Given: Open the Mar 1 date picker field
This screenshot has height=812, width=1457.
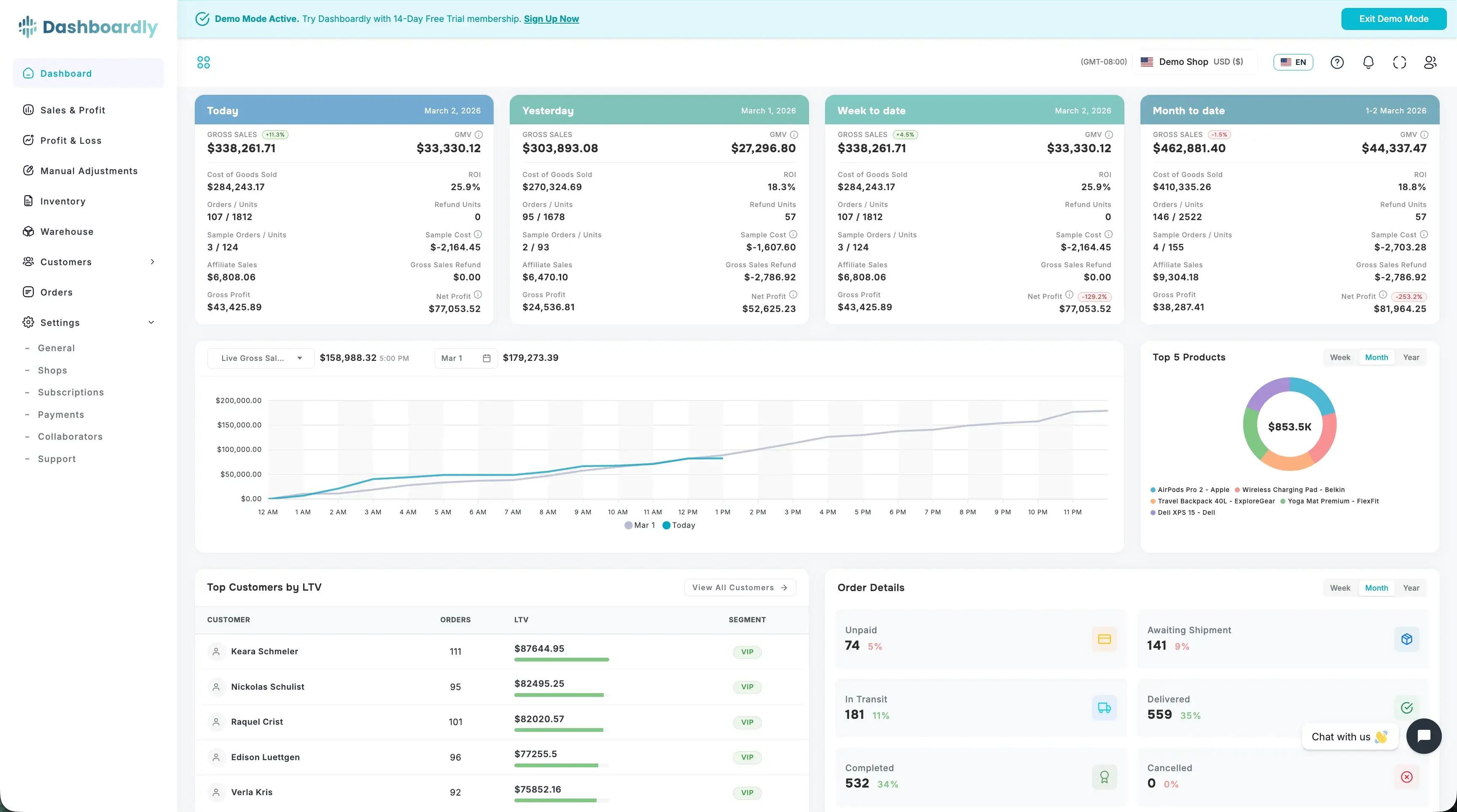Looking at the screenshot, I should (465, 358).
